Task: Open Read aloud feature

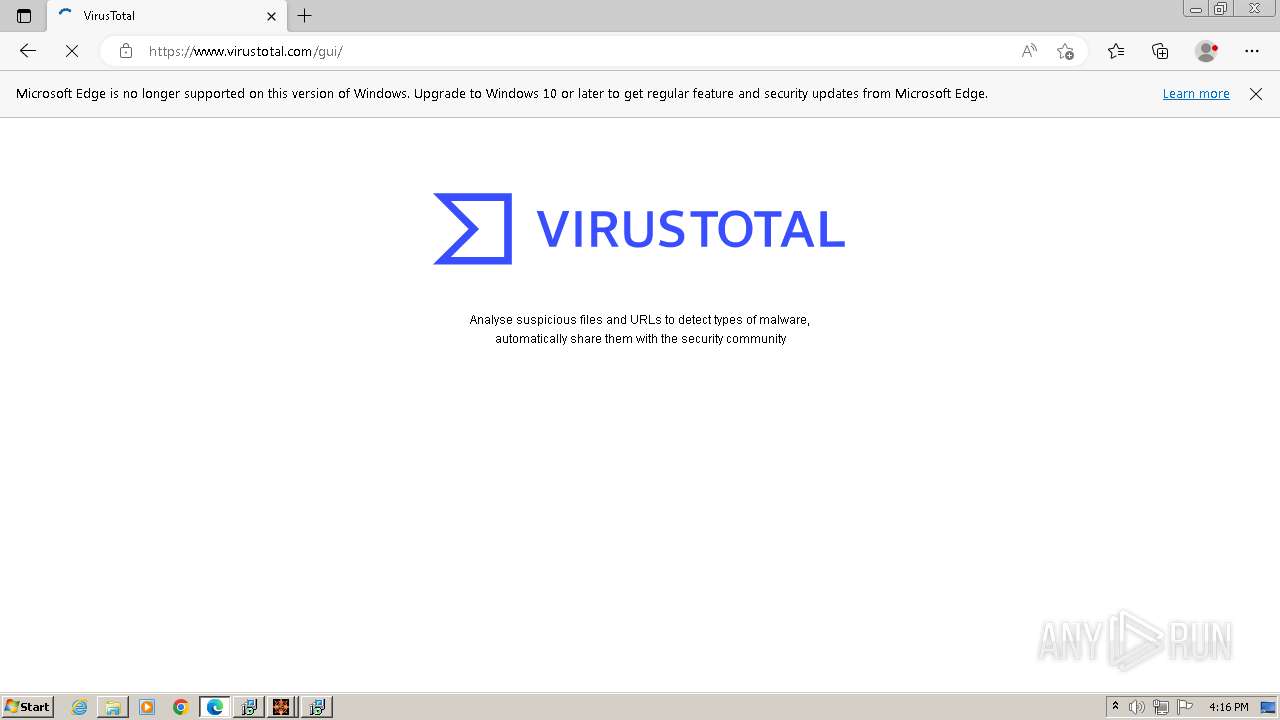Action: point(1029,51)
